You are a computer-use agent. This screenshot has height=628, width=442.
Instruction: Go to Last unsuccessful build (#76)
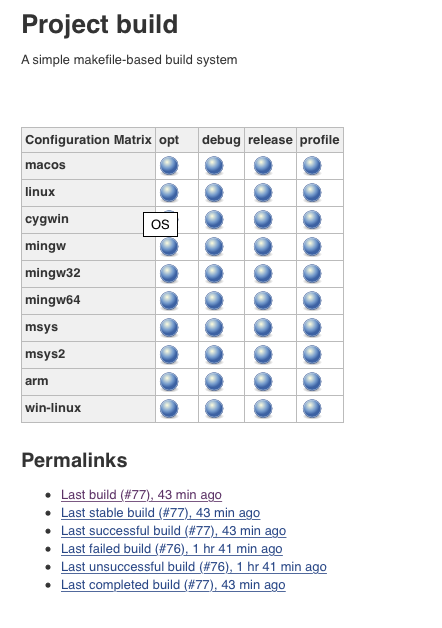tap(194, 567)
